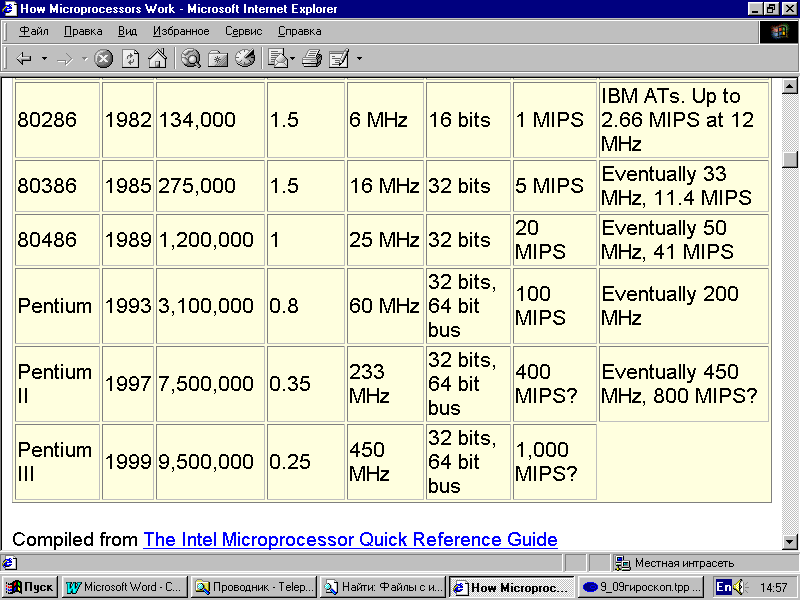Viewport: 800px width, 600px height.
Task: Click the 1999 year cell
Action: click(128, 462)
